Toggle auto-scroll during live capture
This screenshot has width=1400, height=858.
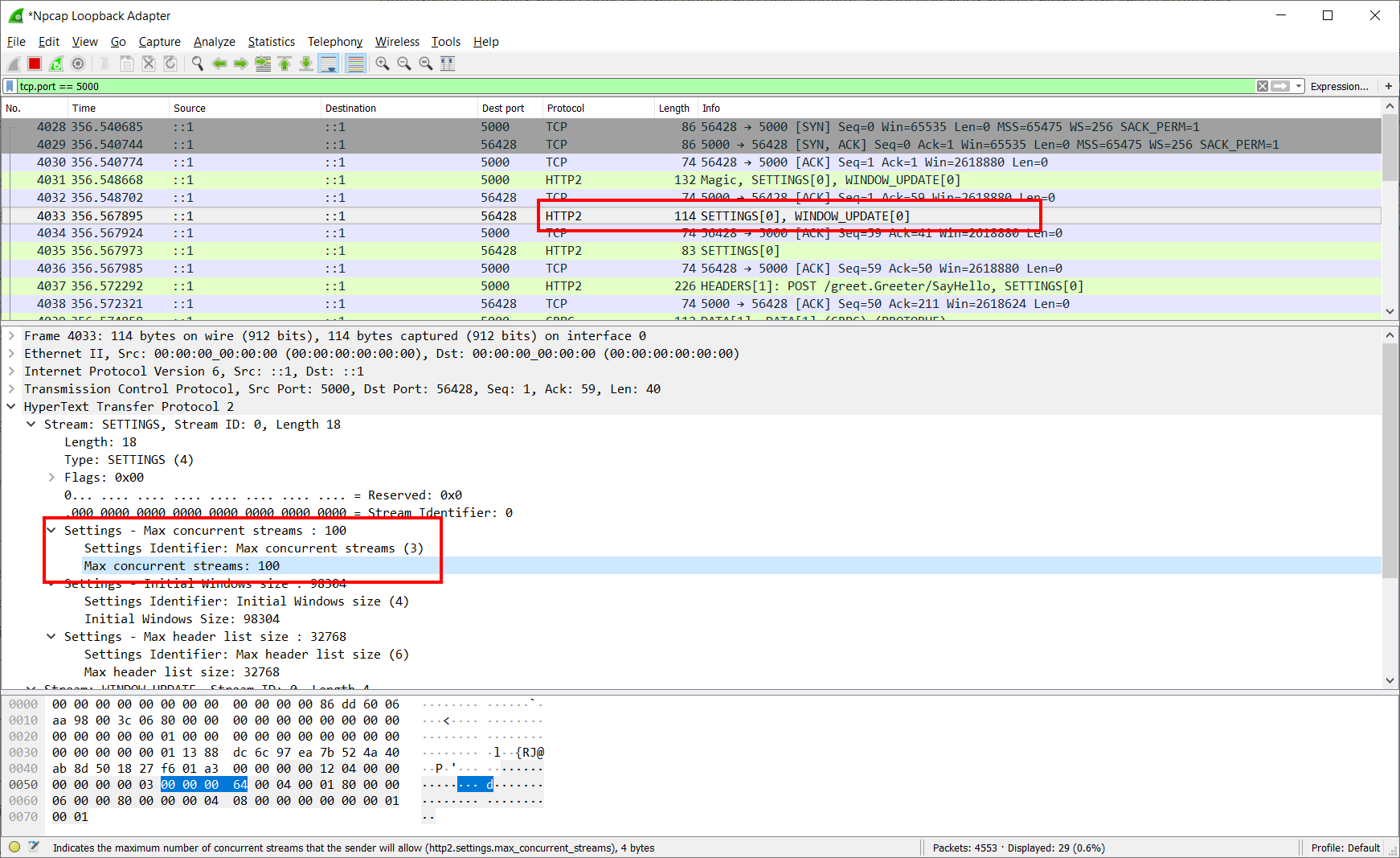click(x=329, y=64)
